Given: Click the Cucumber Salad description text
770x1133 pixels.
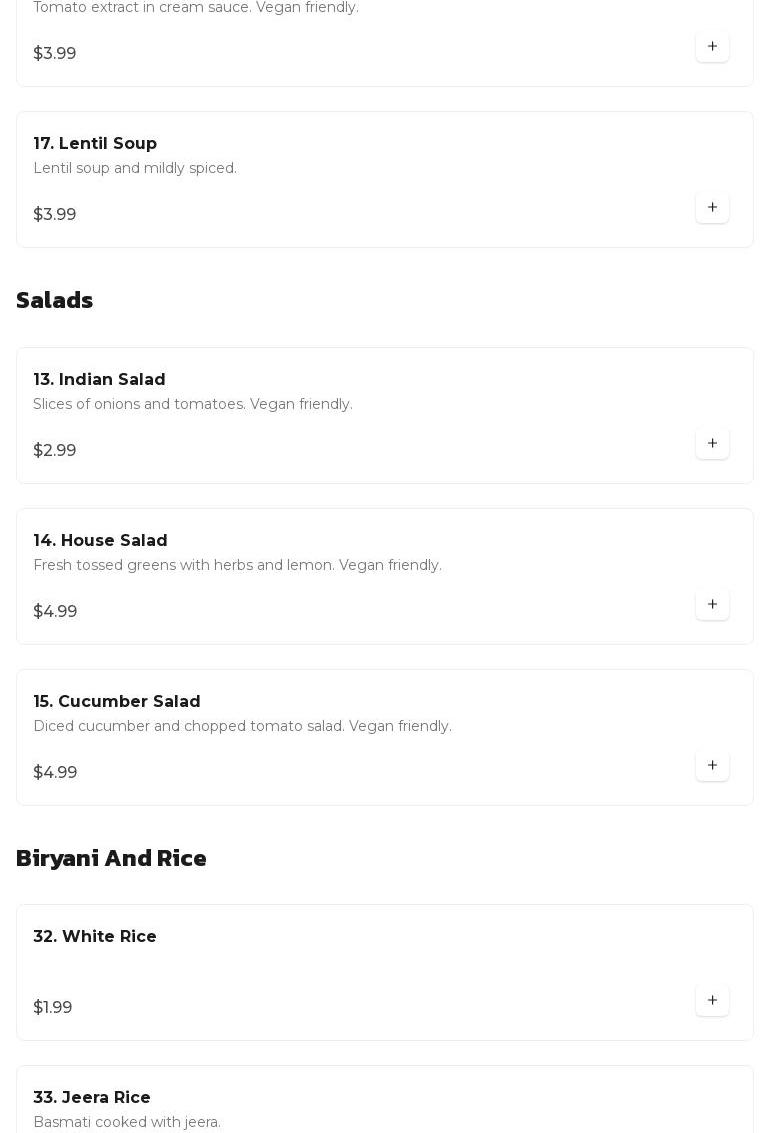Looking at the screenshot, I should tap(242, 727).
